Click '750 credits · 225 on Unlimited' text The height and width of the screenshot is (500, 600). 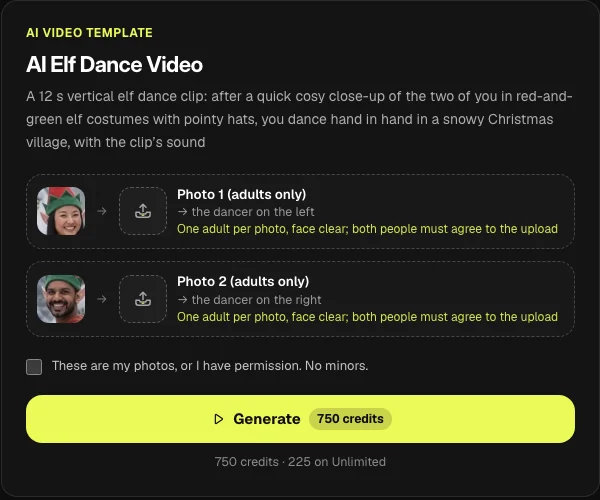[x=300, y=462]
